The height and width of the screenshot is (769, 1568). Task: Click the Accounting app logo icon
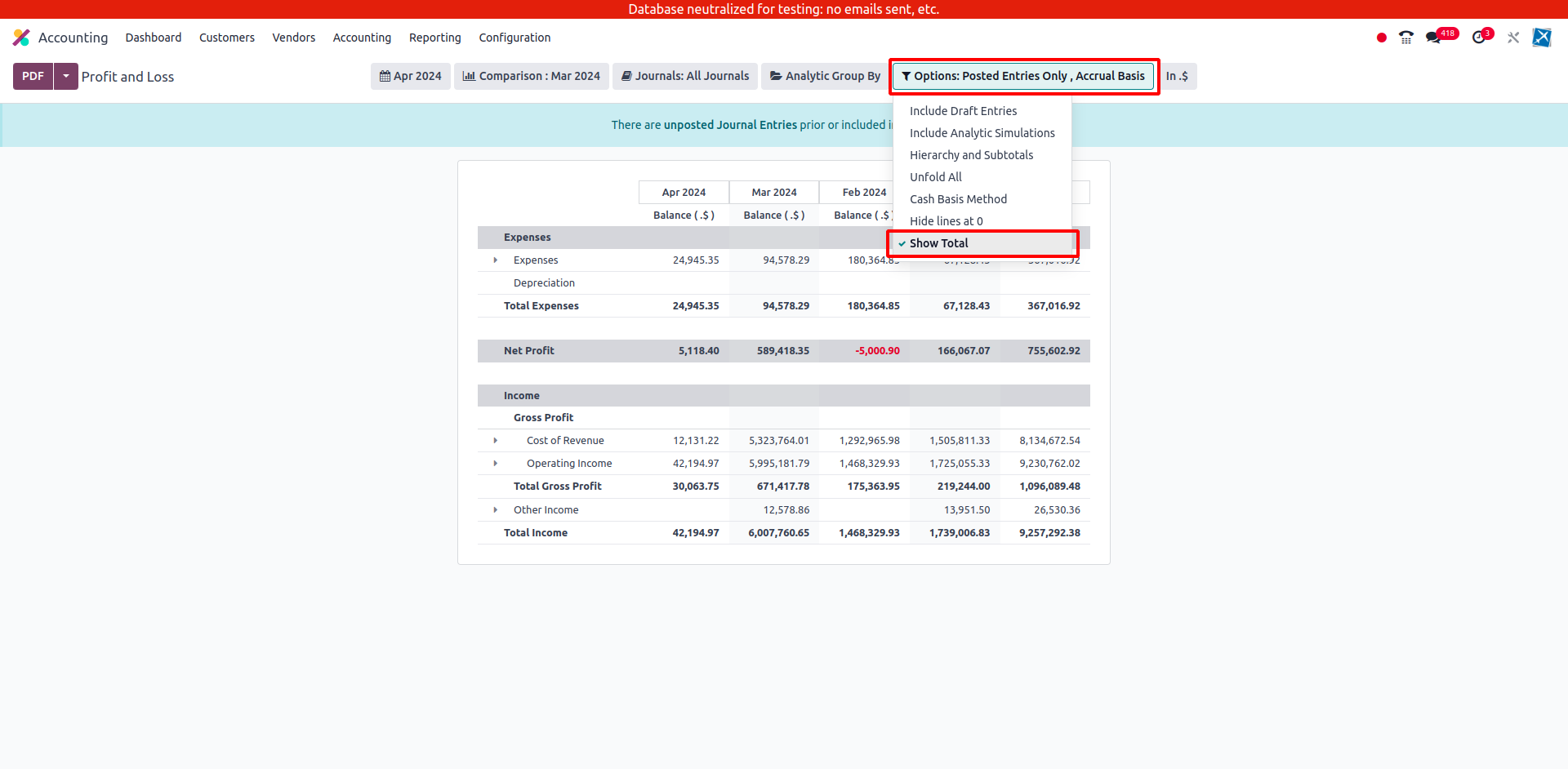21,38
